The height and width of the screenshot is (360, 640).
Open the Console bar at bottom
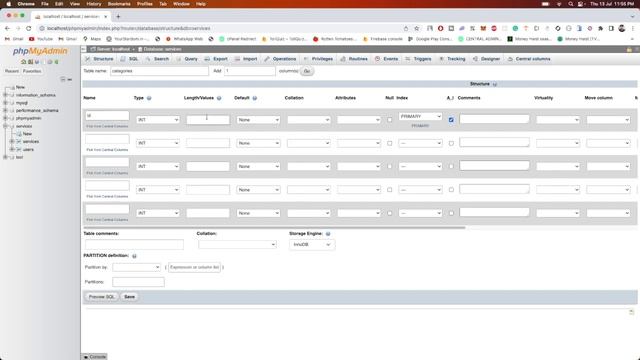(x=95, y=357)
